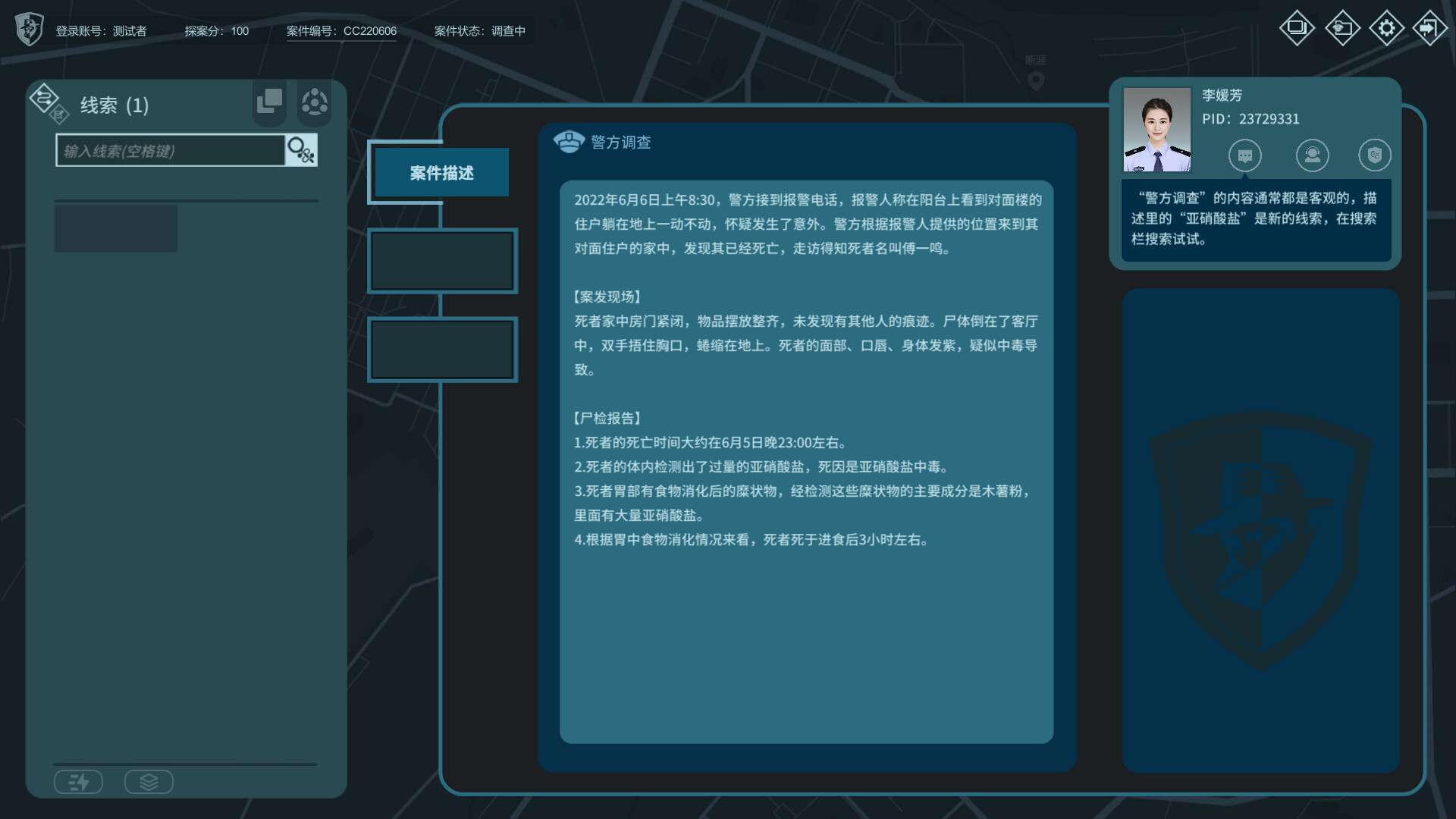Image resolution: width=1456 pixels, height=819 pixels.
Task: Click 李媛芳's portrait photo
Action: (1157, 130)
